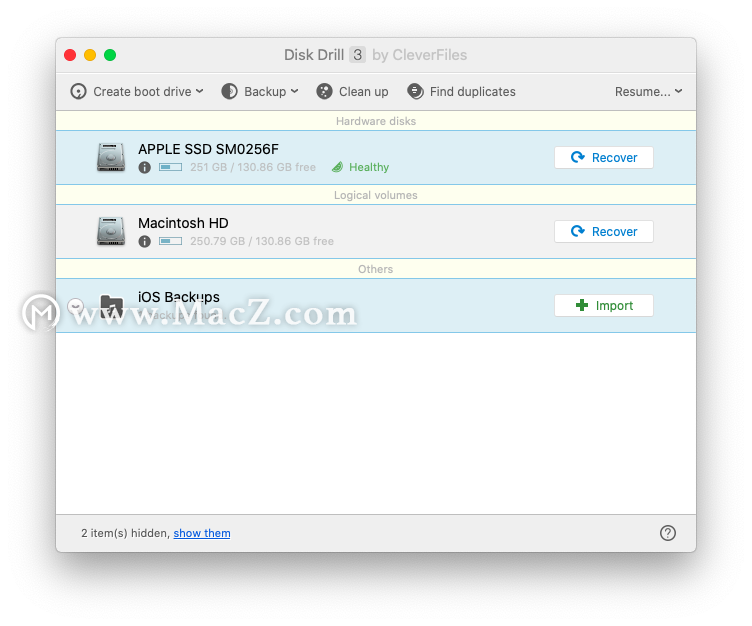Screen dimensions: 752x626
Task: Recover the Macintosh HD volume
Action: pos(604,231)
